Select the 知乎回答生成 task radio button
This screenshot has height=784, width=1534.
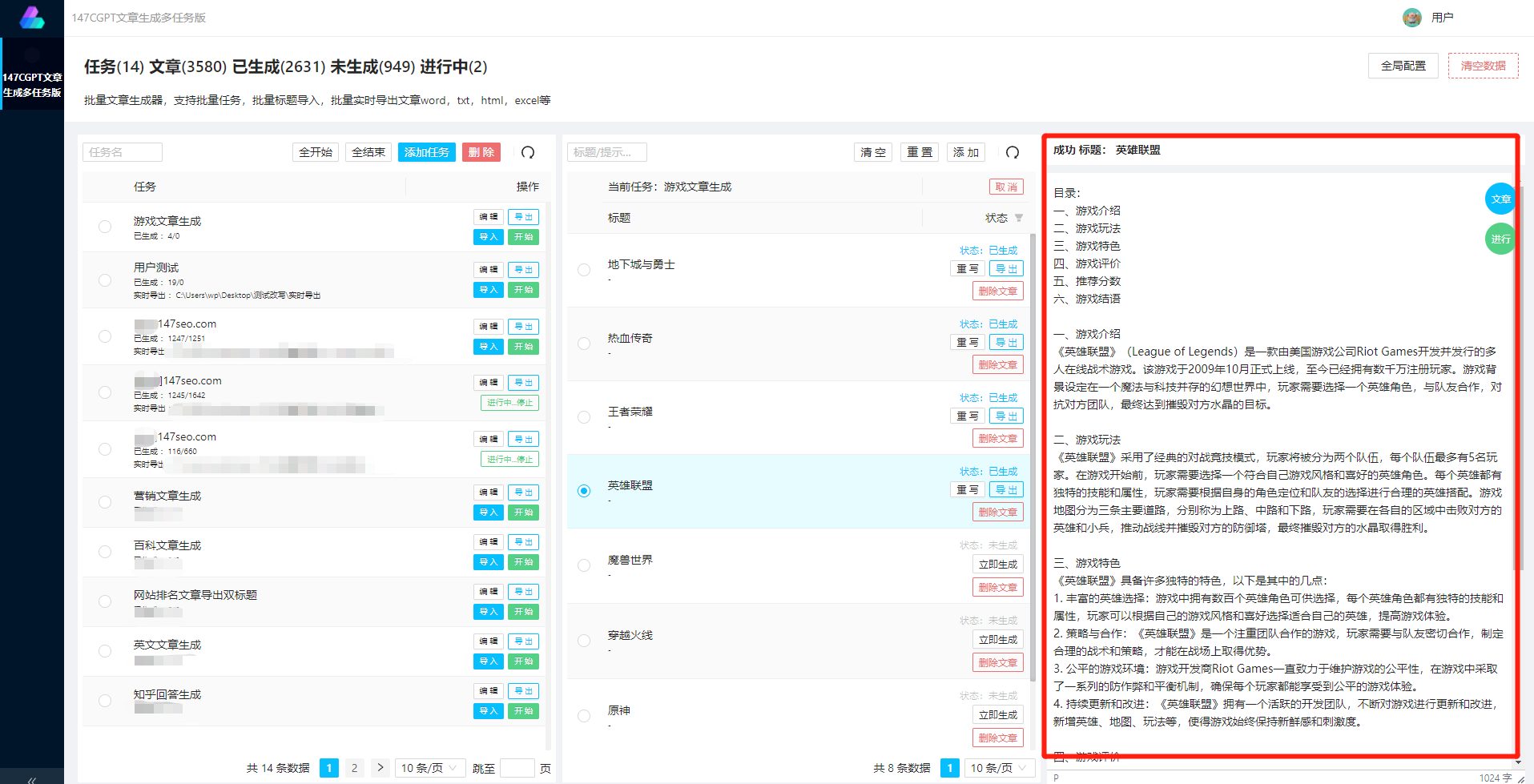click(x=105, y=701)
